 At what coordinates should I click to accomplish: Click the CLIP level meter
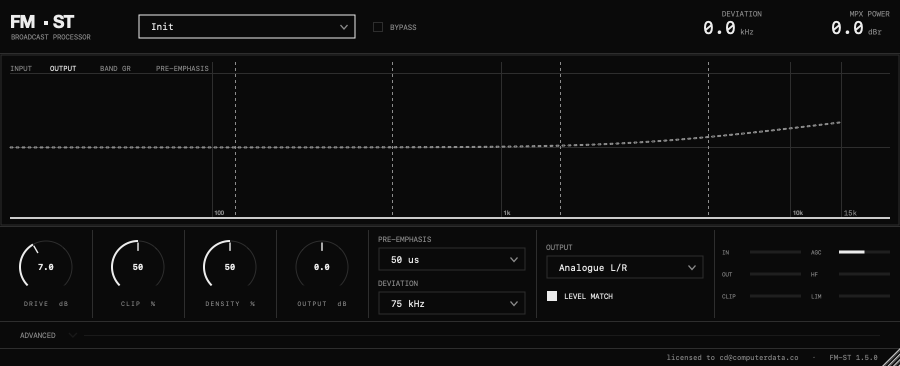[x=775, y=296]
